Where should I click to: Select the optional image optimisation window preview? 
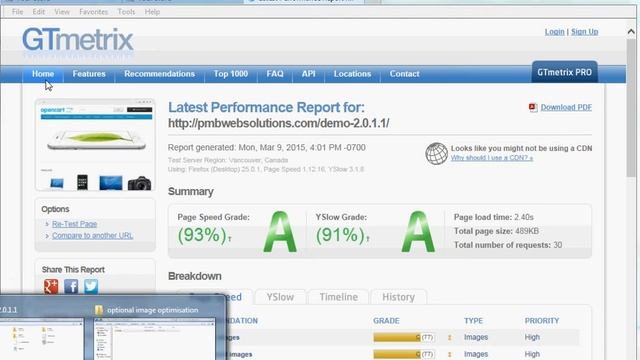tap(155, 339)
